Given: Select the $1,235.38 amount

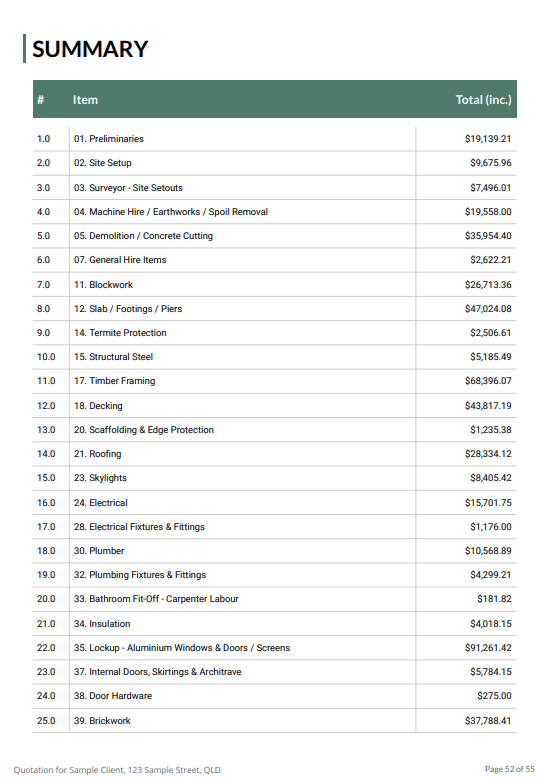Looking at the screenshot, I should coord(491,430).
